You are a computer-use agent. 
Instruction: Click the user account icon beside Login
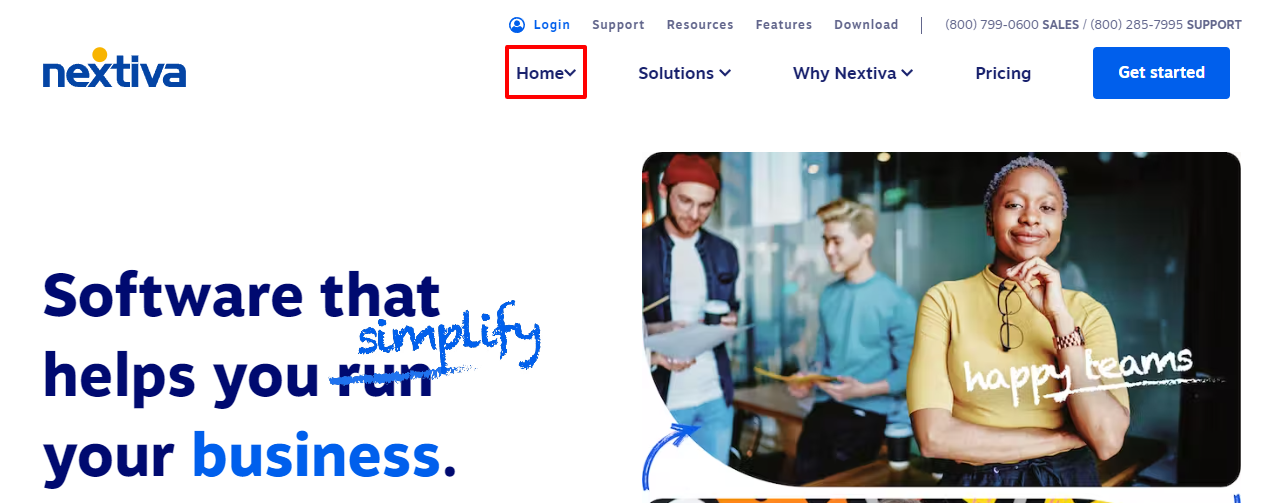(516, 25)
